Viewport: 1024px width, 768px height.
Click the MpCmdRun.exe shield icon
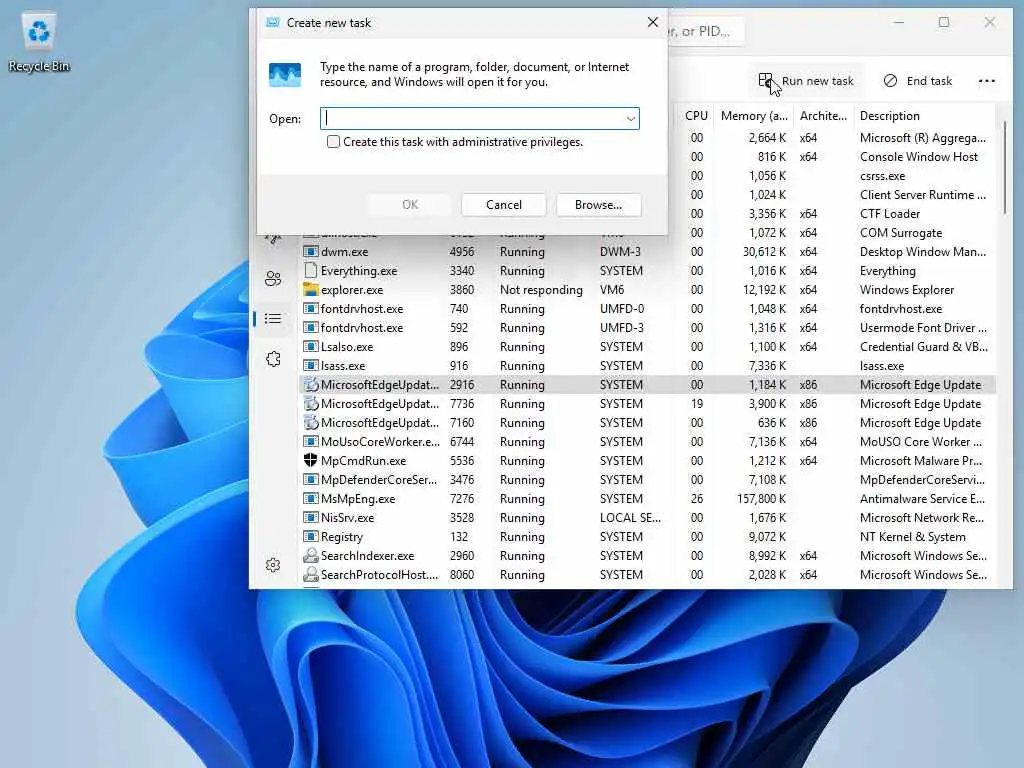[310, 460]
